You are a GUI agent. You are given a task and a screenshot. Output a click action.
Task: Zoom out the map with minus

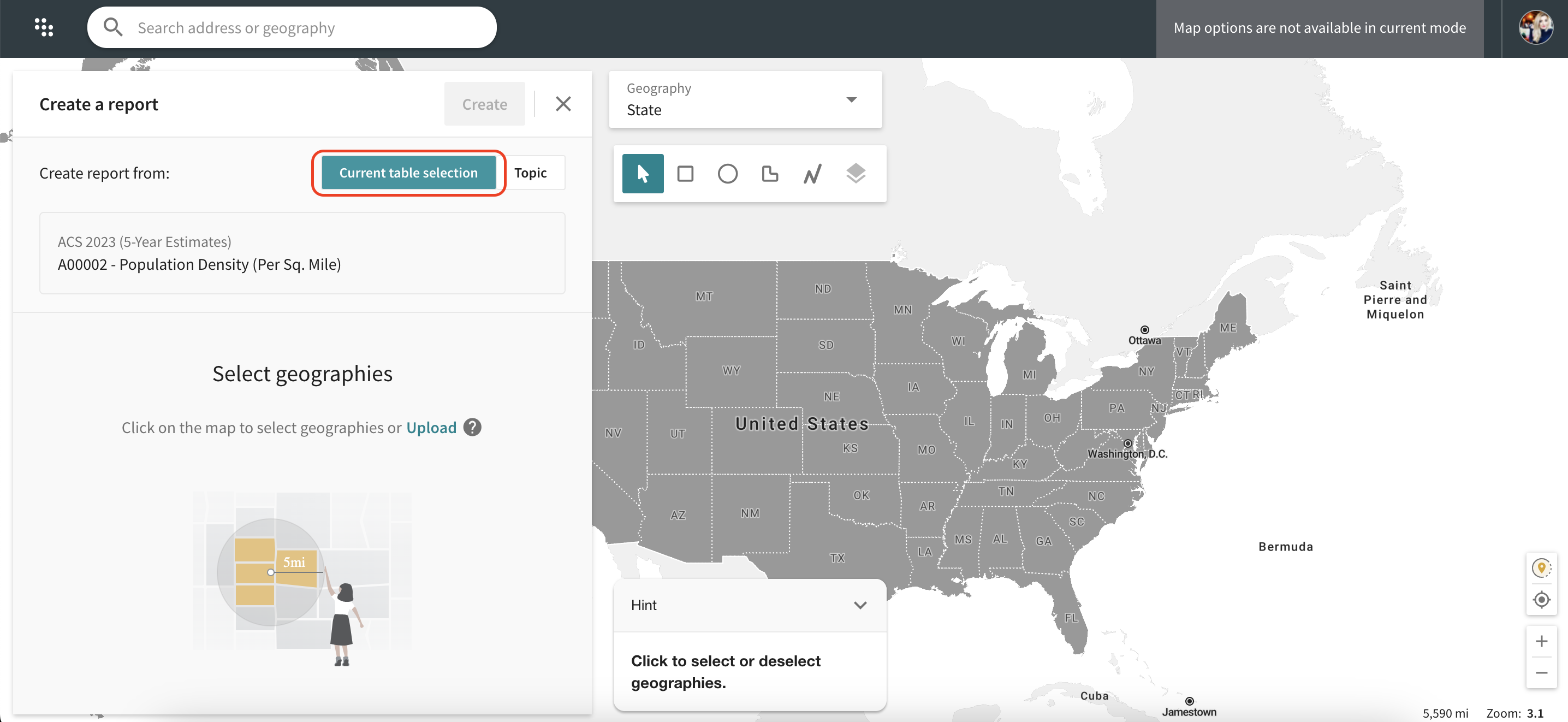(1541, 673)
